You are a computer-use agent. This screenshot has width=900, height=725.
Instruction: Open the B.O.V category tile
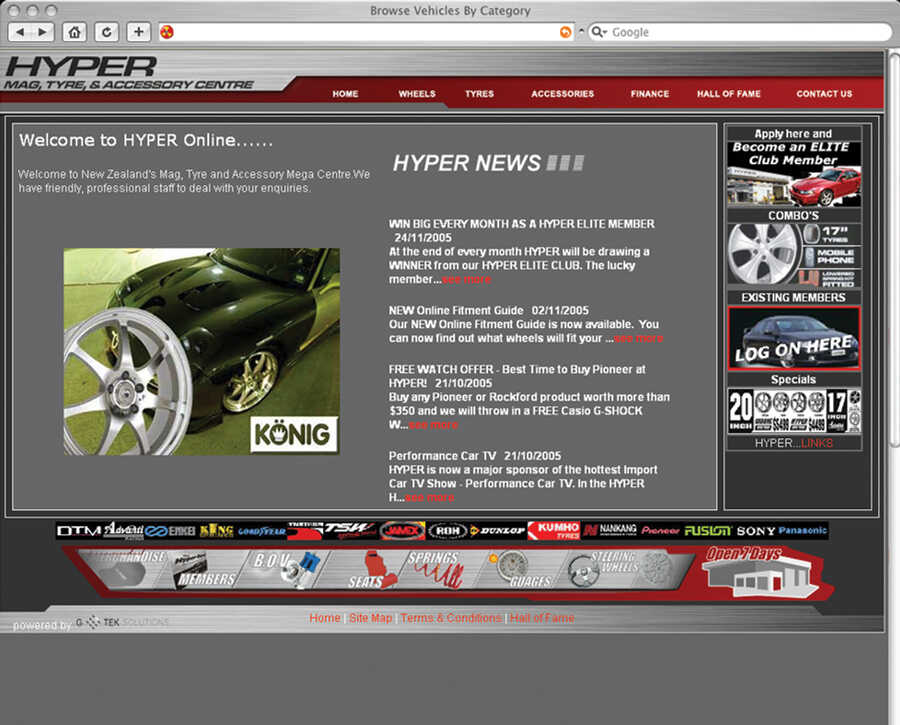point(284,569)
